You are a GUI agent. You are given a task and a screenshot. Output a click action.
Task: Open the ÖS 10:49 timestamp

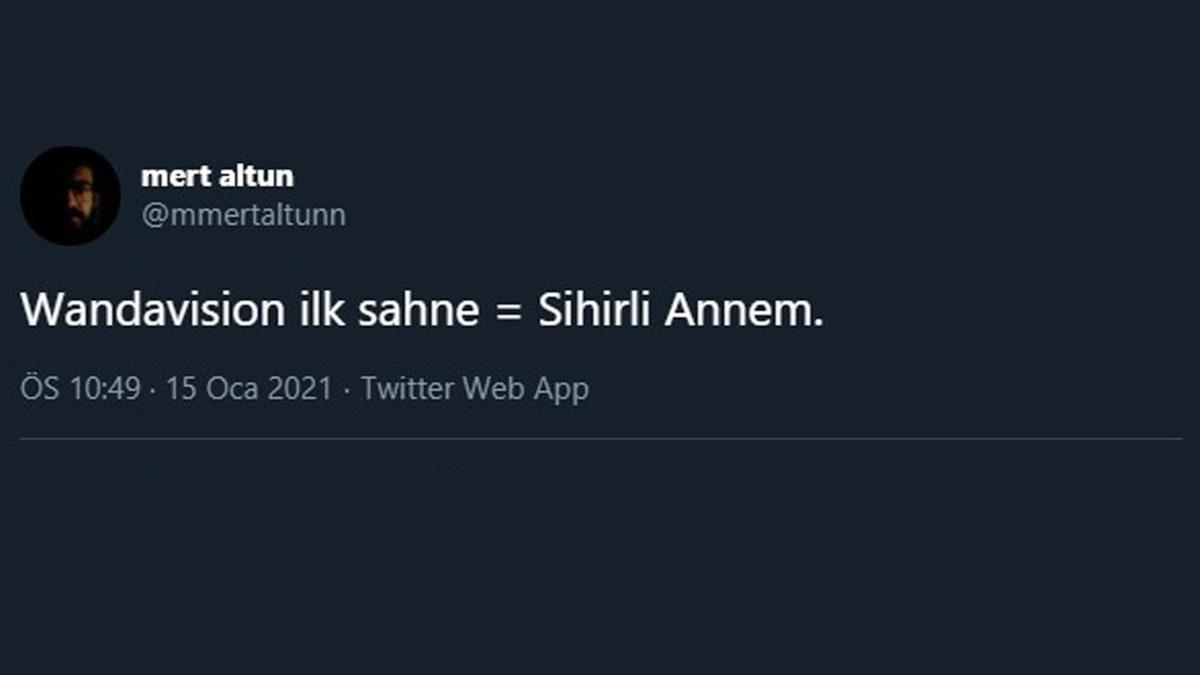81,389
